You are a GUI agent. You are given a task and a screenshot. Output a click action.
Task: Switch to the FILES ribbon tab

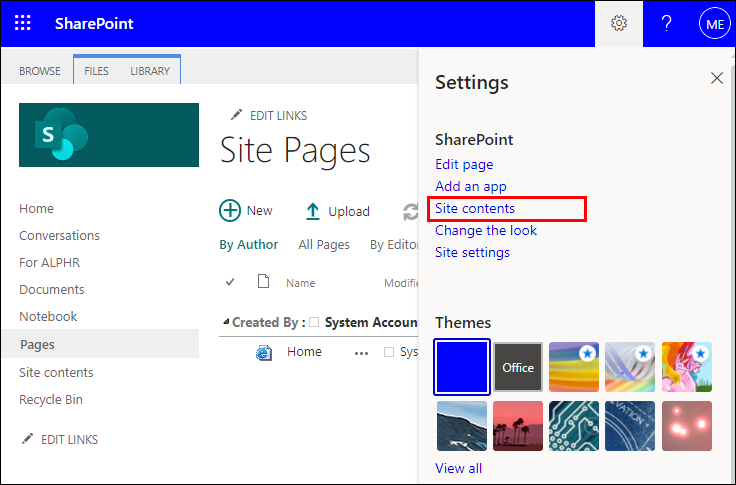97,71
